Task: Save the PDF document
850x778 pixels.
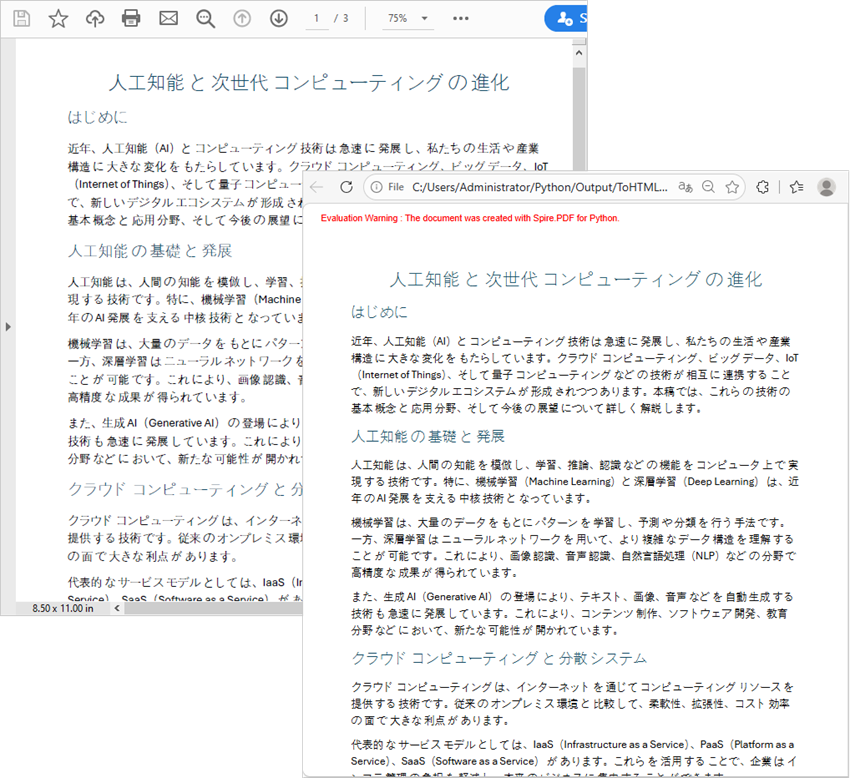Action: click(x=21, y=18)
